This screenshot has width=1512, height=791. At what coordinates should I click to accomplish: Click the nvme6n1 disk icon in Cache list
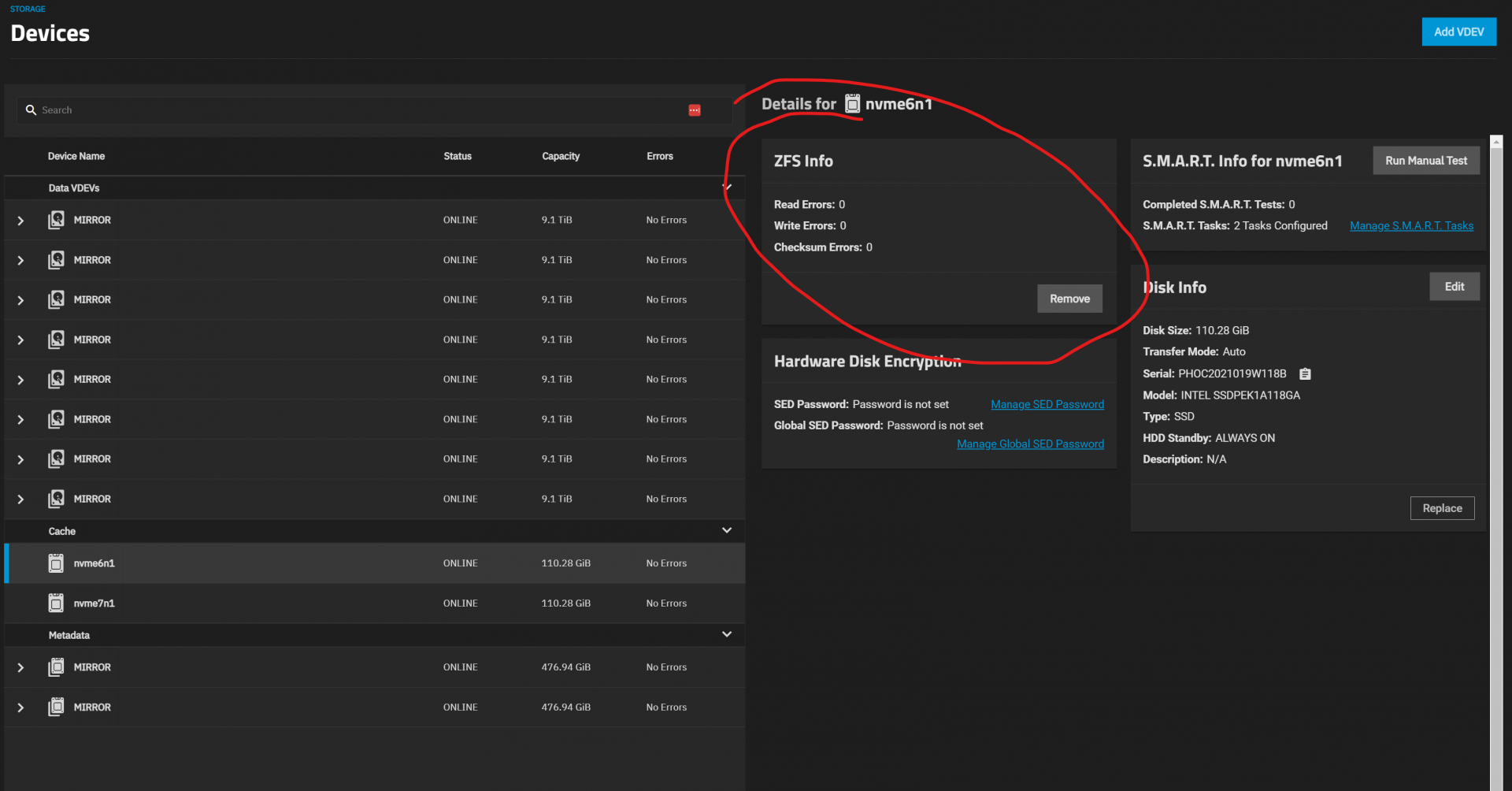56,563
